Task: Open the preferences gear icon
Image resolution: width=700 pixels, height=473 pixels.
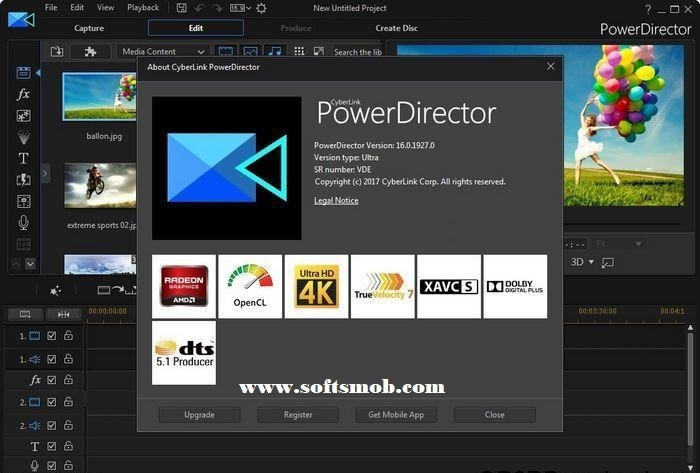Action: pyautogui.click(x=261, y=8)
